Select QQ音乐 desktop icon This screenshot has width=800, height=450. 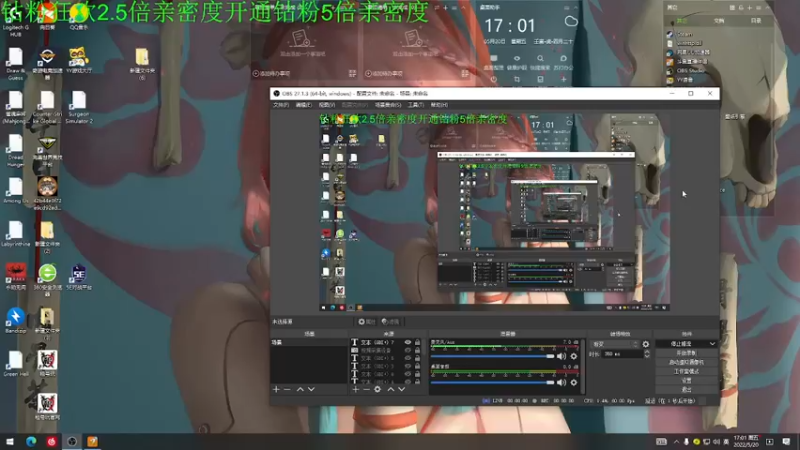79,17
